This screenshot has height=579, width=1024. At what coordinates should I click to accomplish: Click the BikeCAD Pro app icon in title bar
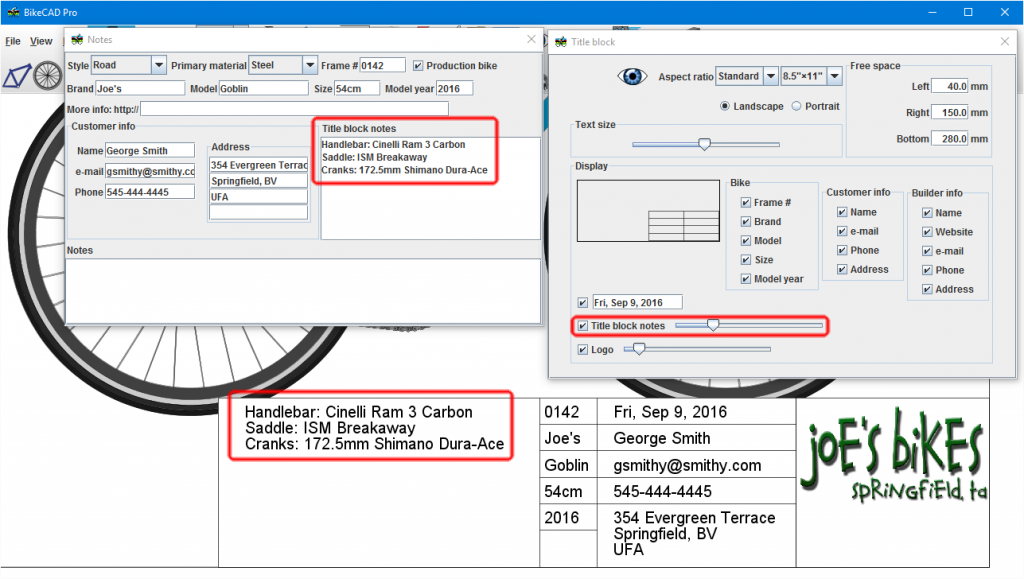coord(12,12)
